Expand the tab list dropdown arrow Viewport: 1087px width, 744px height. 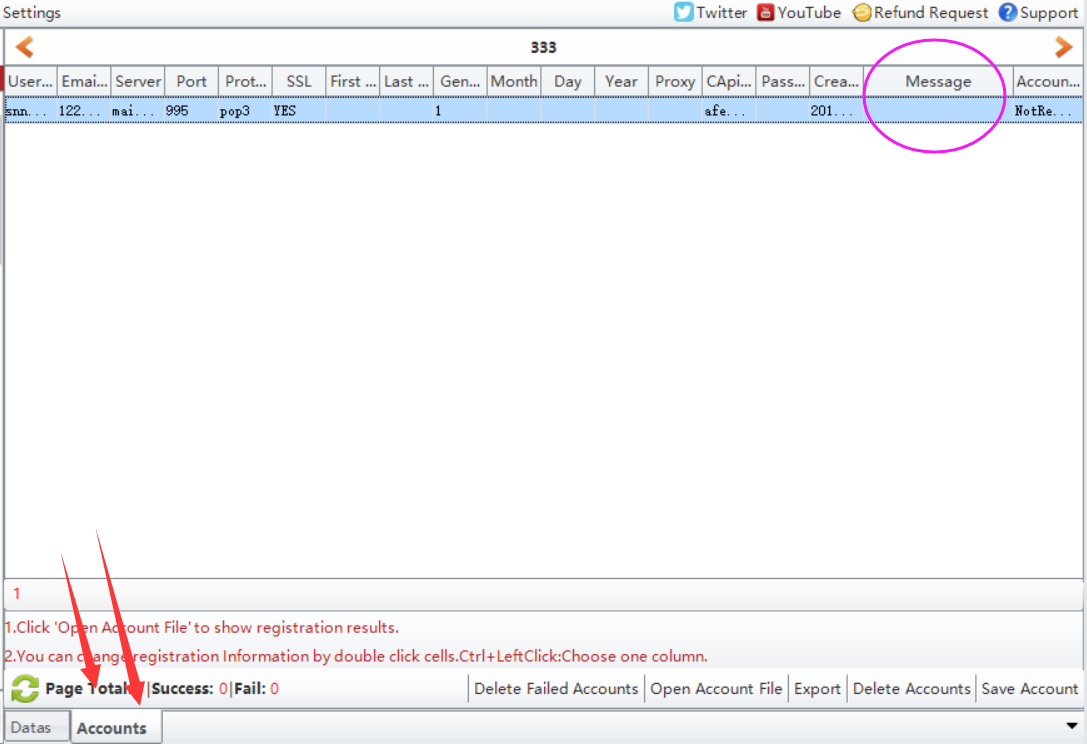(1073, 725)
